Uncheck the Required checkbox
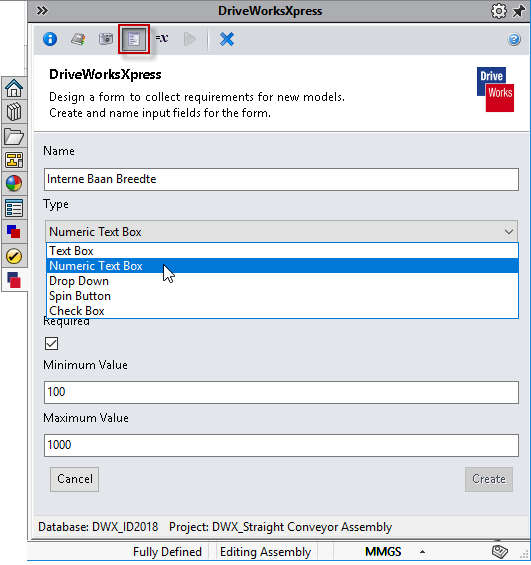This screenshot has height=565, width=531. [x=52, y=343]
